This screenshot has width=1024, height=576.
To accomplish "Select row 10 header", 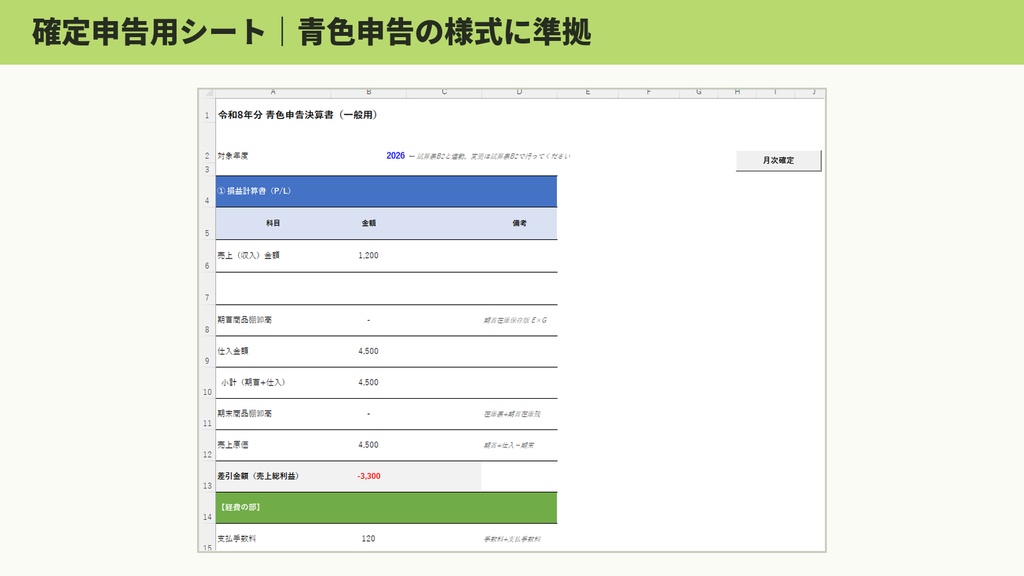I will click(207, 383).
